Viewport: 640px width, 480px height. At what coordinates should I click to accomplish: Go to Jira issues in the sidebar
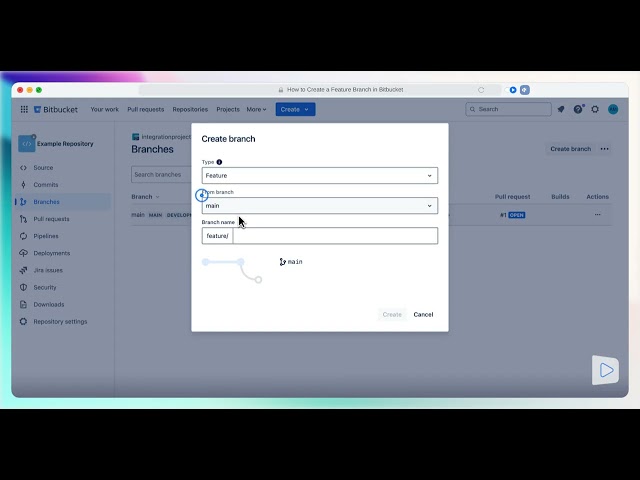click(x=48, y=270)
